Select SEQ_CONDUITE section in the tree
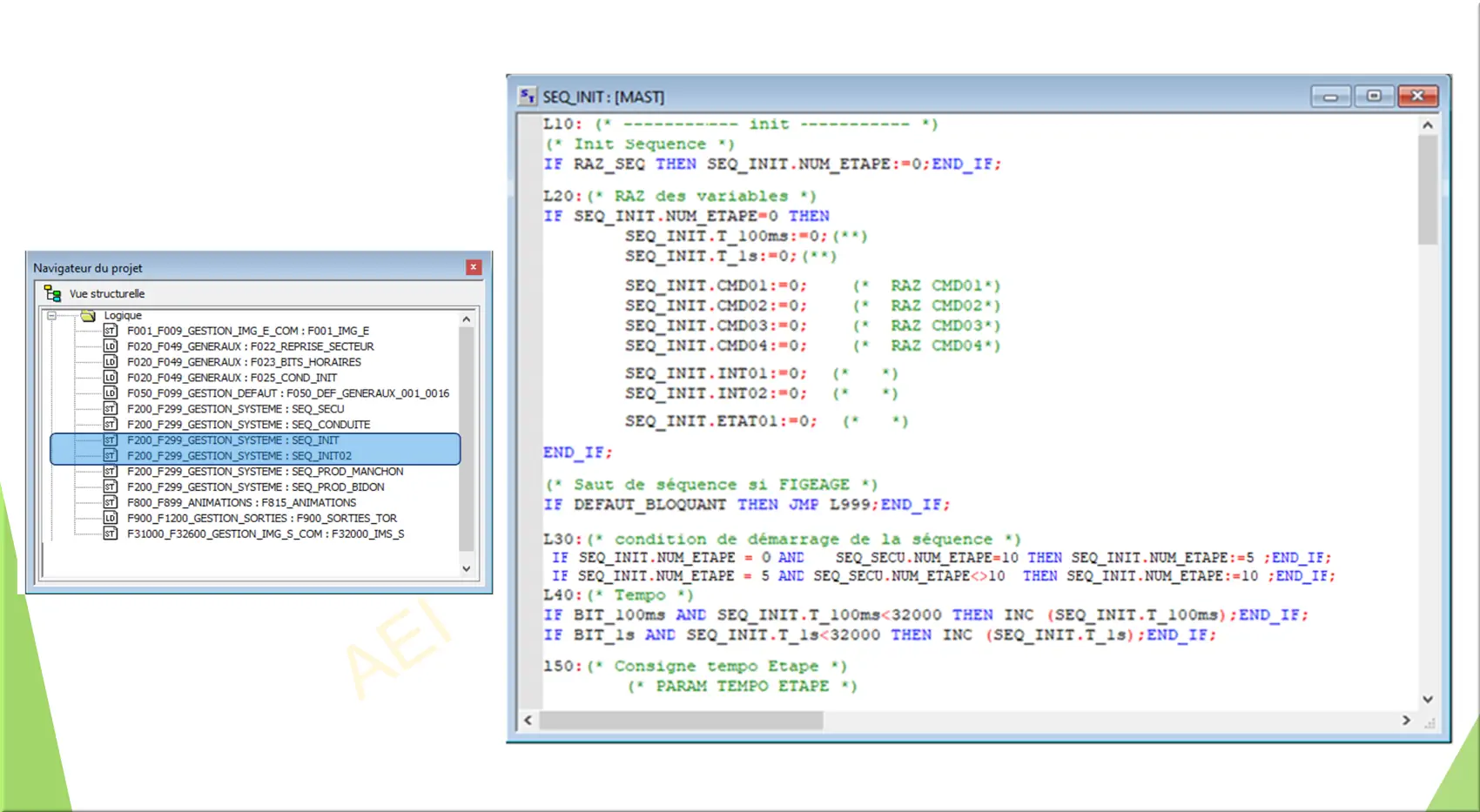 pyautogui.click(x=249, y=425)
